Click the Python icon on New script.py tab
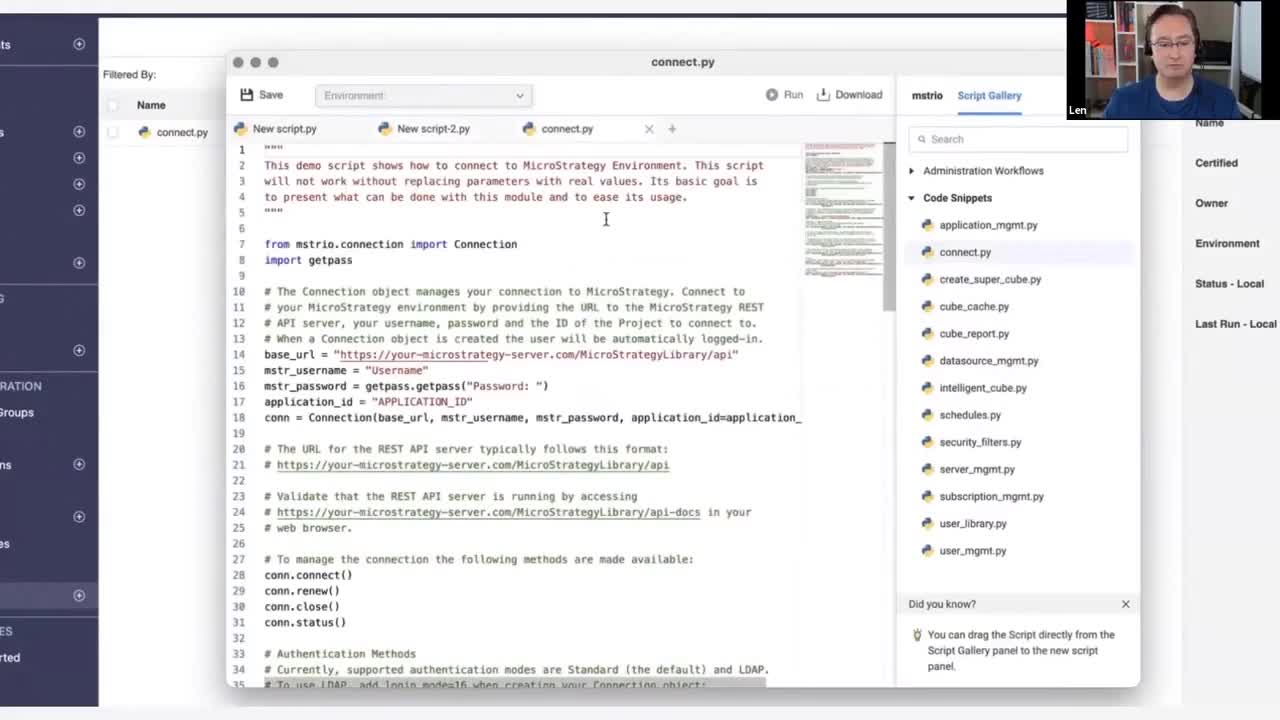 pos(240,129)
